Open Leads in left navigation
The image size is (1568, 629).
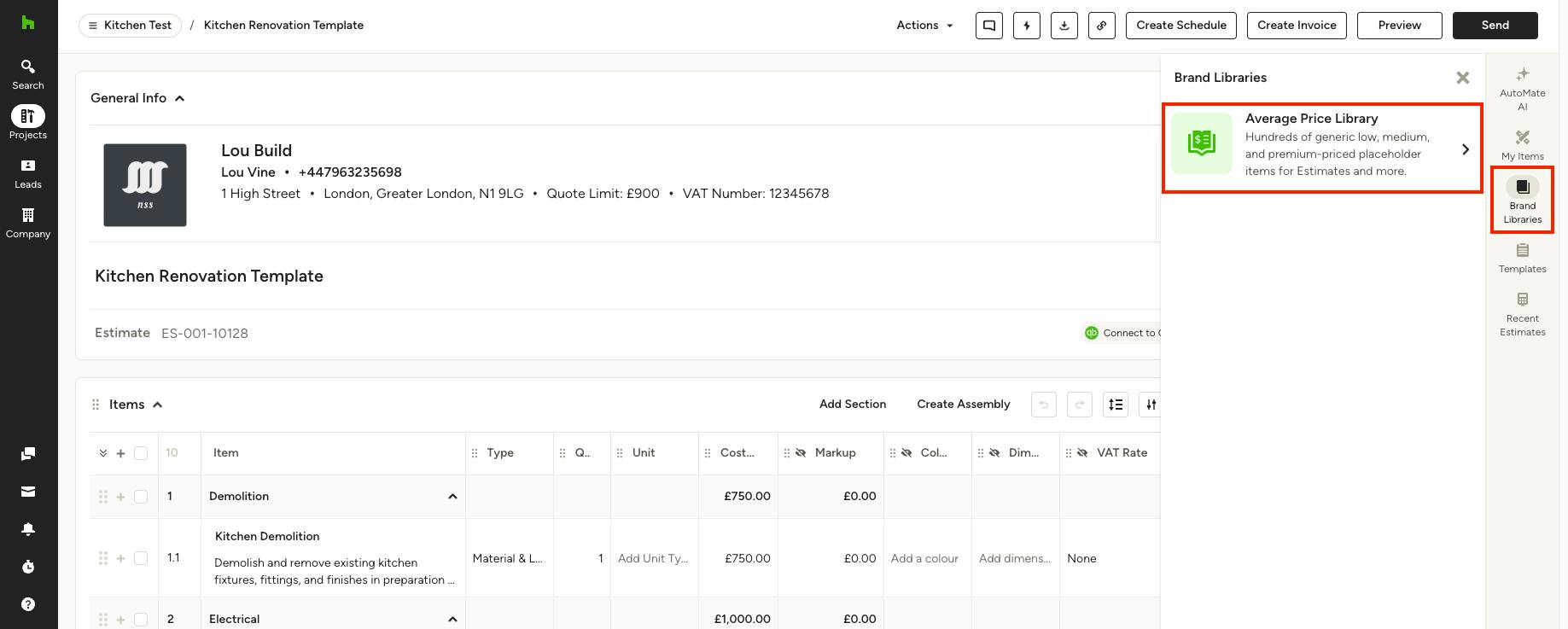[x=28, y=173]
